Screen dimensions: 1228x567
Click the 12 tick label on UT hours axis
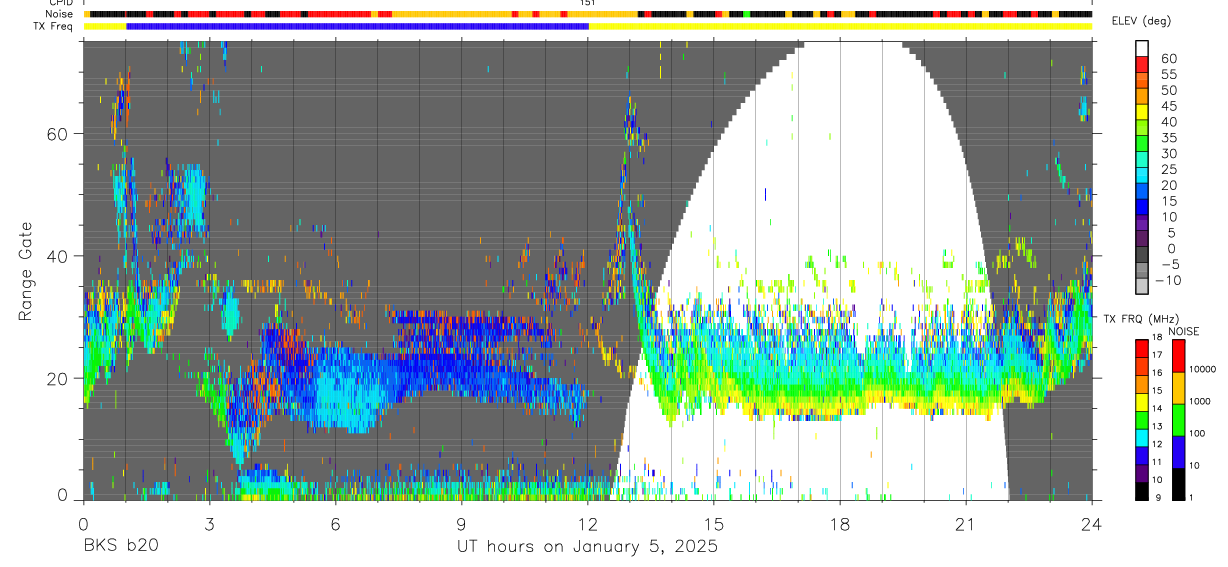587,524
